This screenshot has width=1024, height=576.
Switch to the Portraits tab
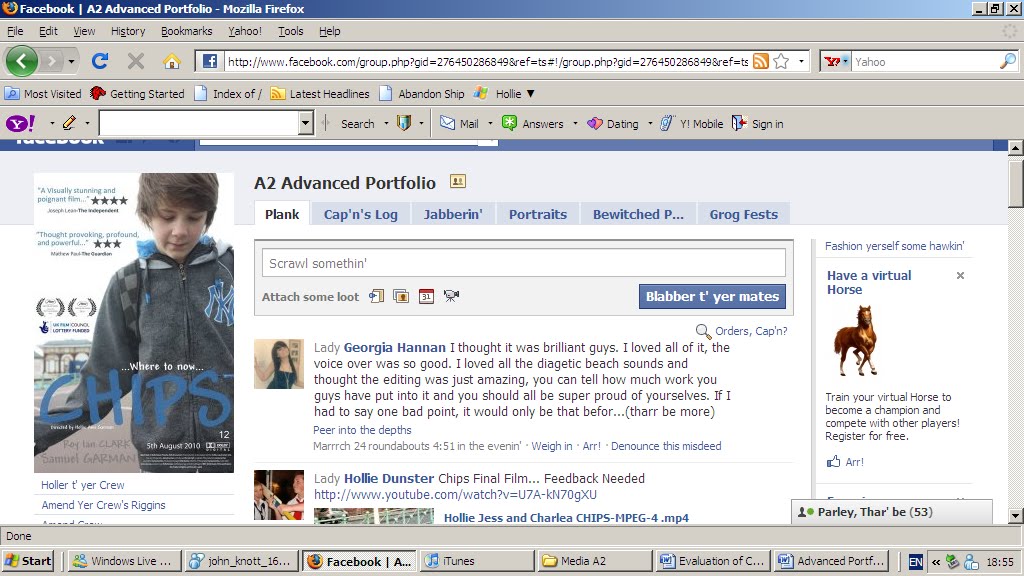point(538,214)
